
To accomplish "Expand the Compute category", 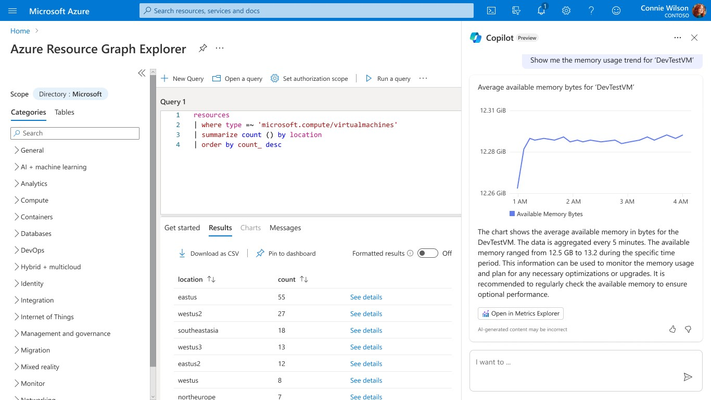I will 16,200.
